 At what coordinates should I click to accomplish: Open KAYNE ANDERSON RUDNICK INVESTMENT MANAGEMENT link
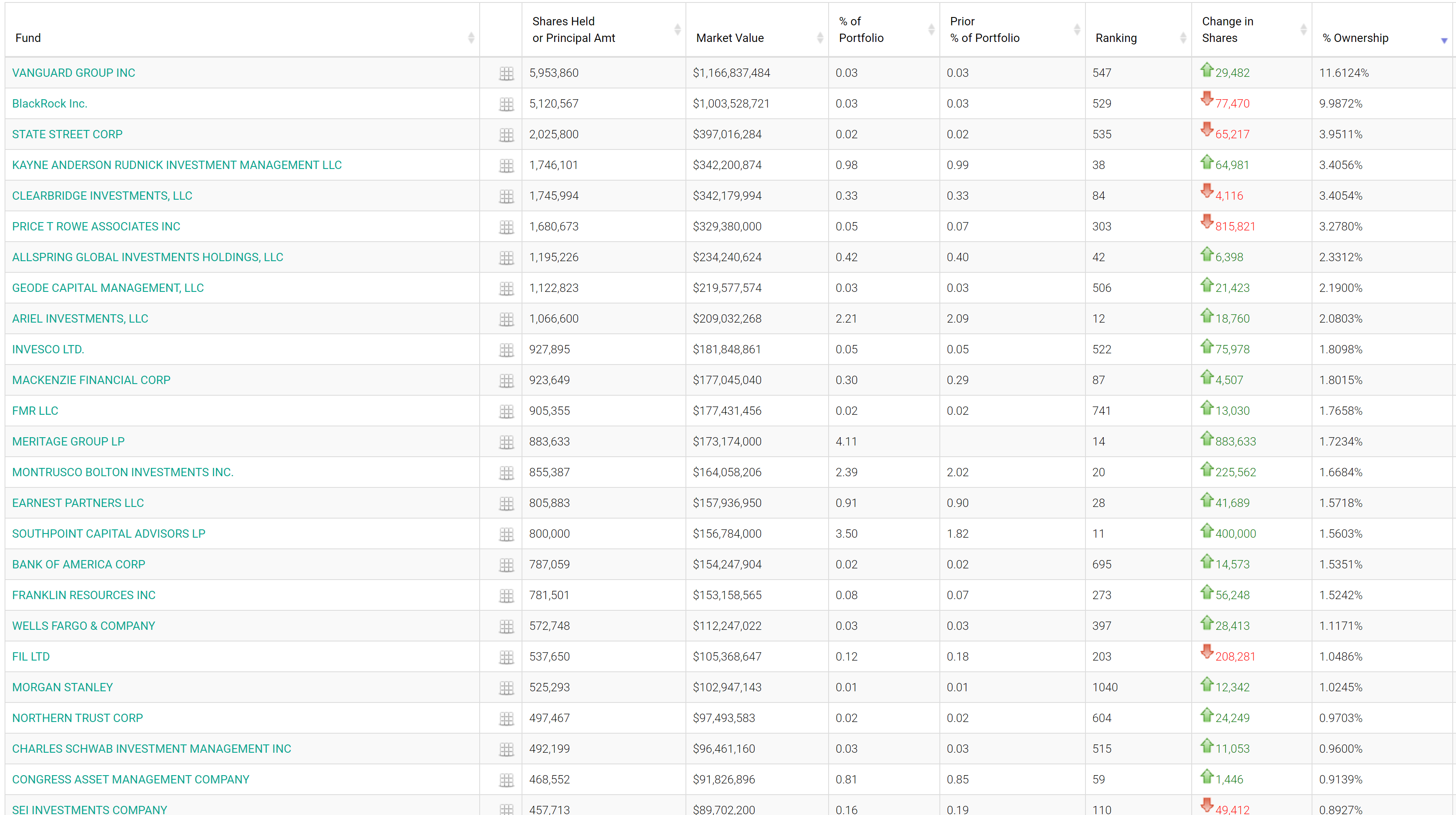[x=177, y=165]
